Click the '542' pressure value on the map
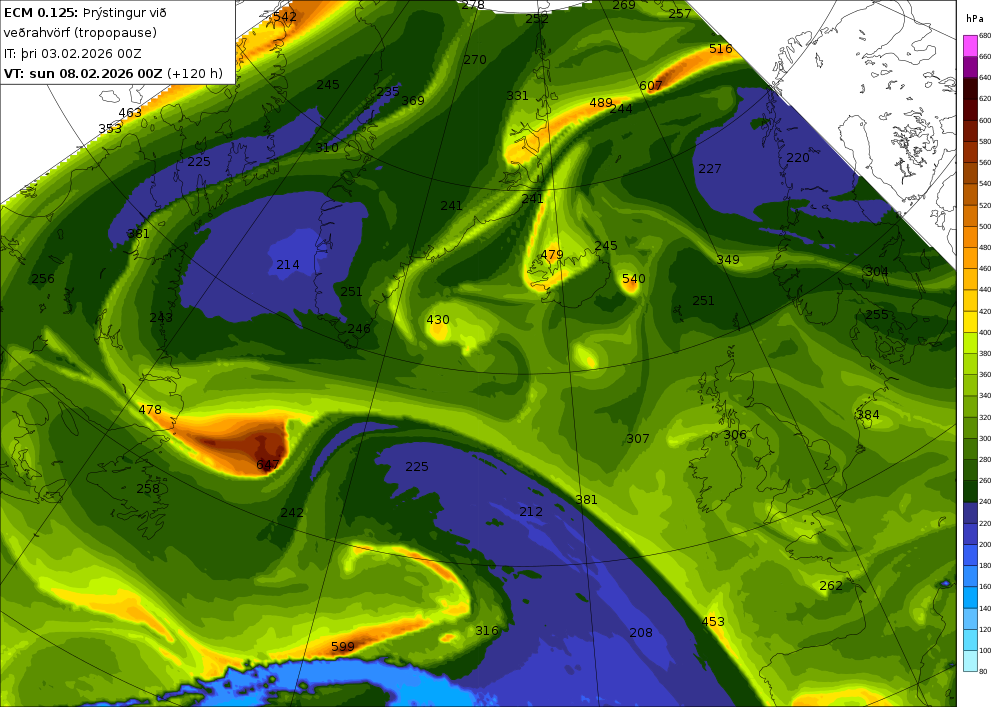Screen dimensions: 1000x707 (284, 17)
